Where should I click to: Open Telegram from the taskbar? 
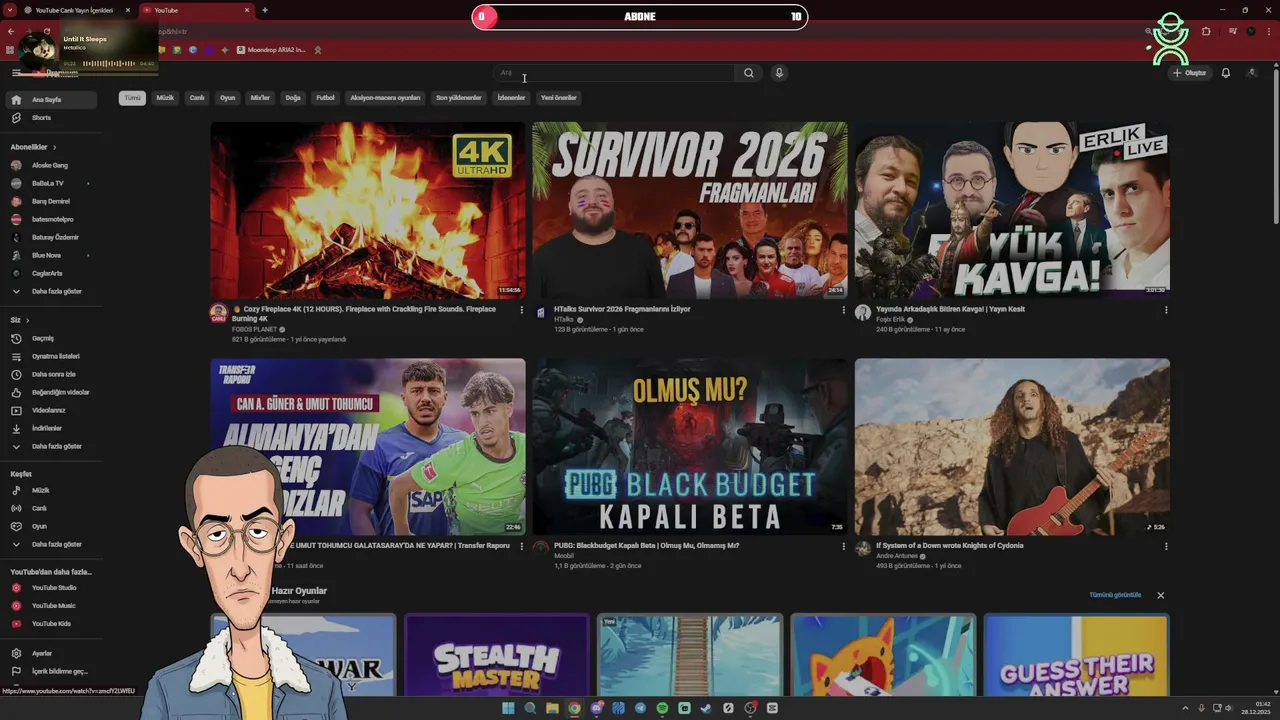click(x=640, y=708)
